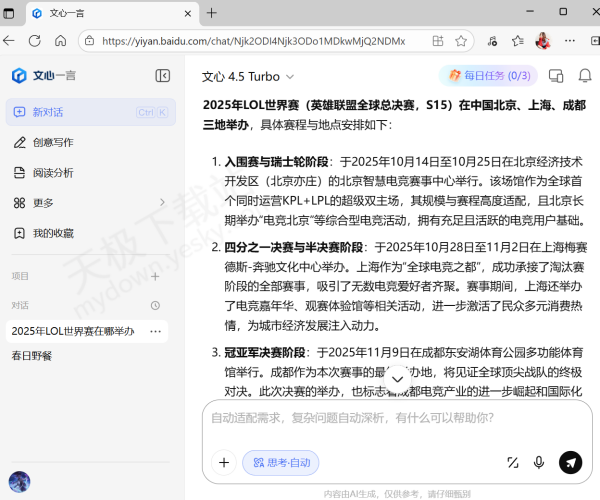The height and width of the screenshot is (500, 600).
Task: Click the plus attachment button in input box
Action: tap(223, 462)
